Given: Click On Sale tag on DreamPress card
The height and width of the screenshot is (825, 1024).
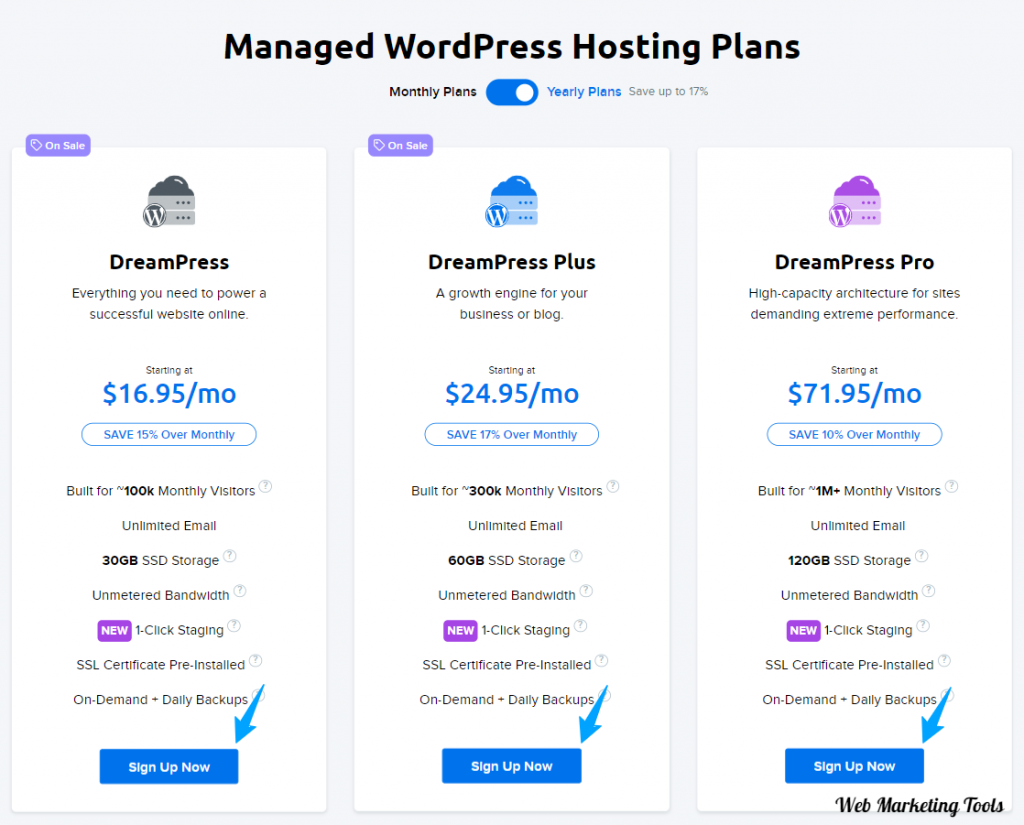Looking at the screenshot, I should 58,146.
